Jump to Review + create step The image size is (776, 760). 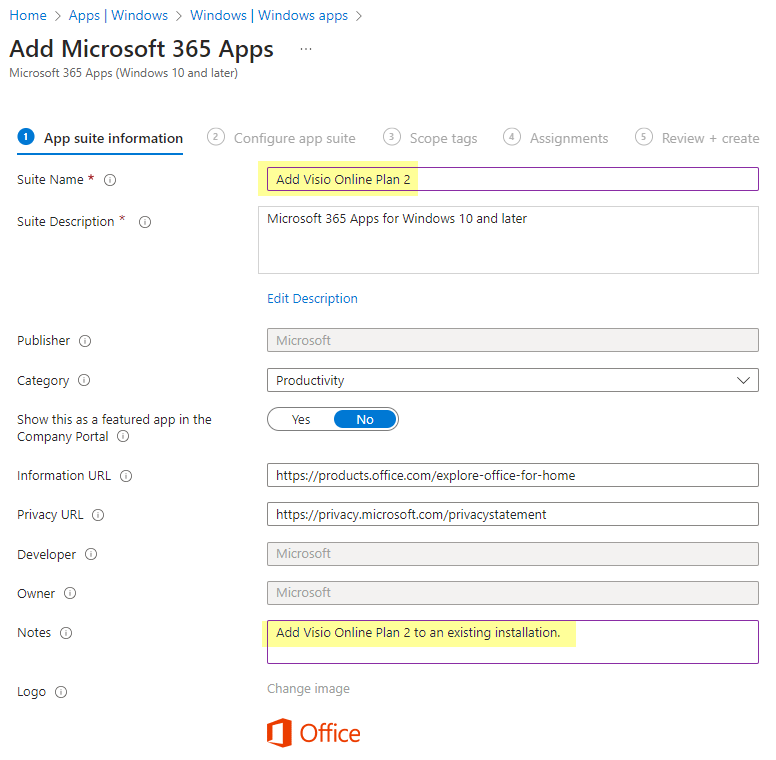[x=697, y=138]
